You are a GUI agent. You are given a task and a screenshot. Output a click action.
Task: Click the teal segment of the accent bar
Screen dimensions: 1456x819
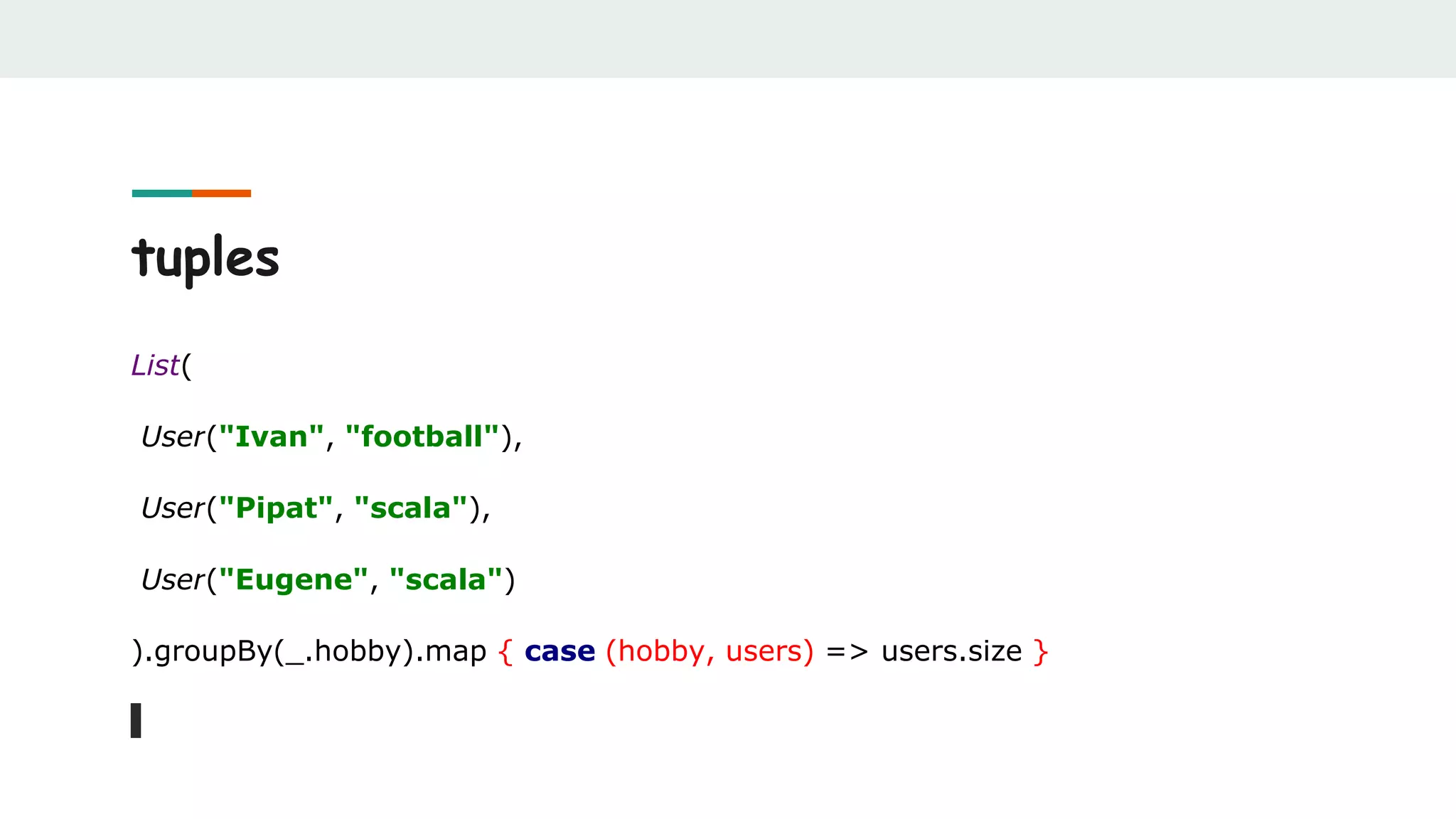161,193
